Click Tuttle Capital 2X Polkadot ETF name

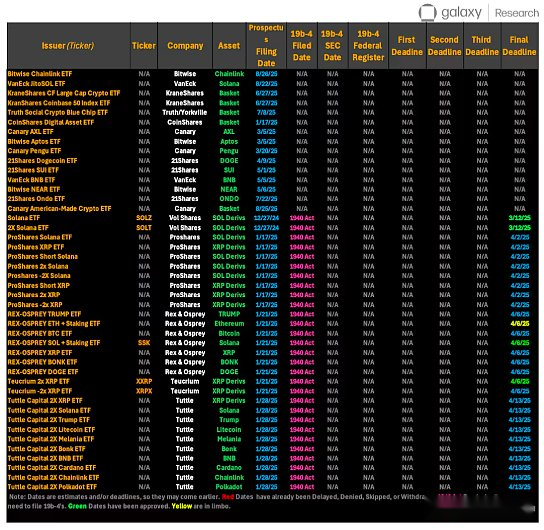pyautogui.click(x=52, y=487)
